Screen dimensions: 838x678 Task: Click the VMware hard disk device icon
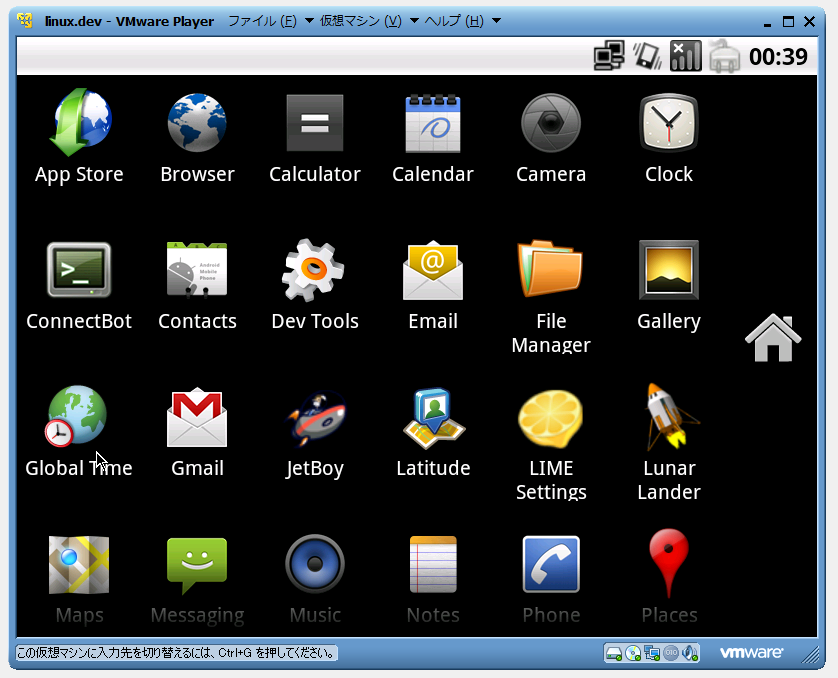pyautogui.click(x=614, y=653)
